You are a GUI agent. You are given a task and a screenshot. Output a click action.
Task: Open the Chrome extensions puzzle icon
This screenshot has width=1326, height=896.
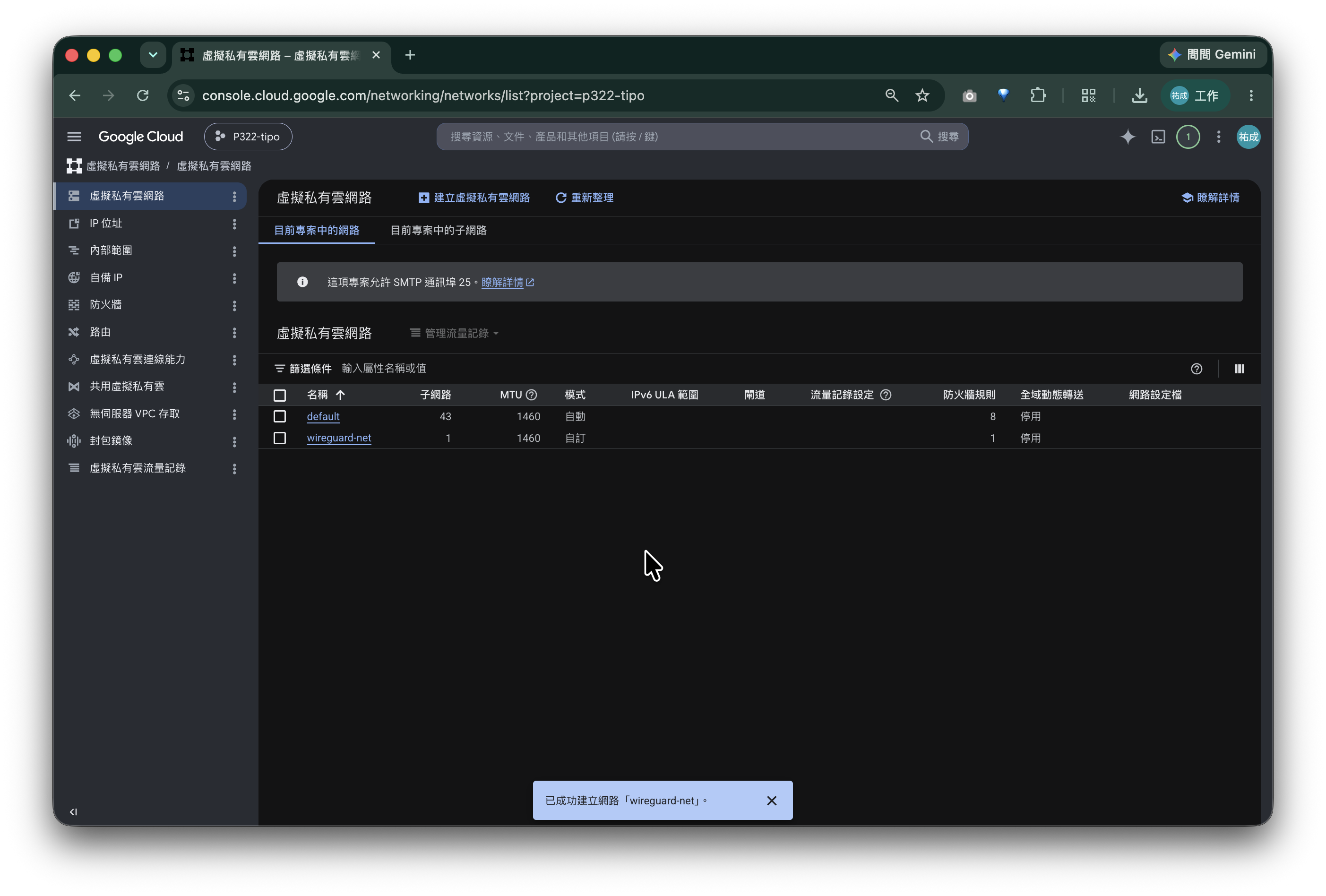tap(1038, 95)
